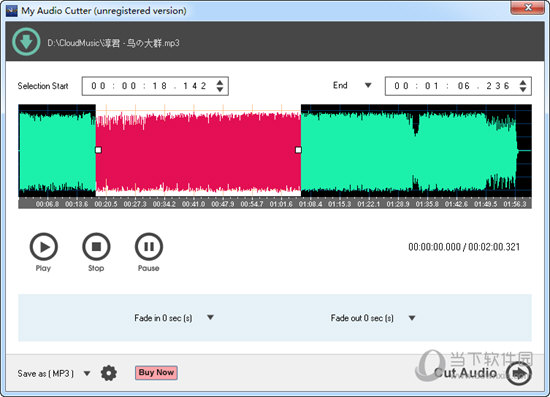
Task: Start playback with the Play button
Action: tap(43, 247)
